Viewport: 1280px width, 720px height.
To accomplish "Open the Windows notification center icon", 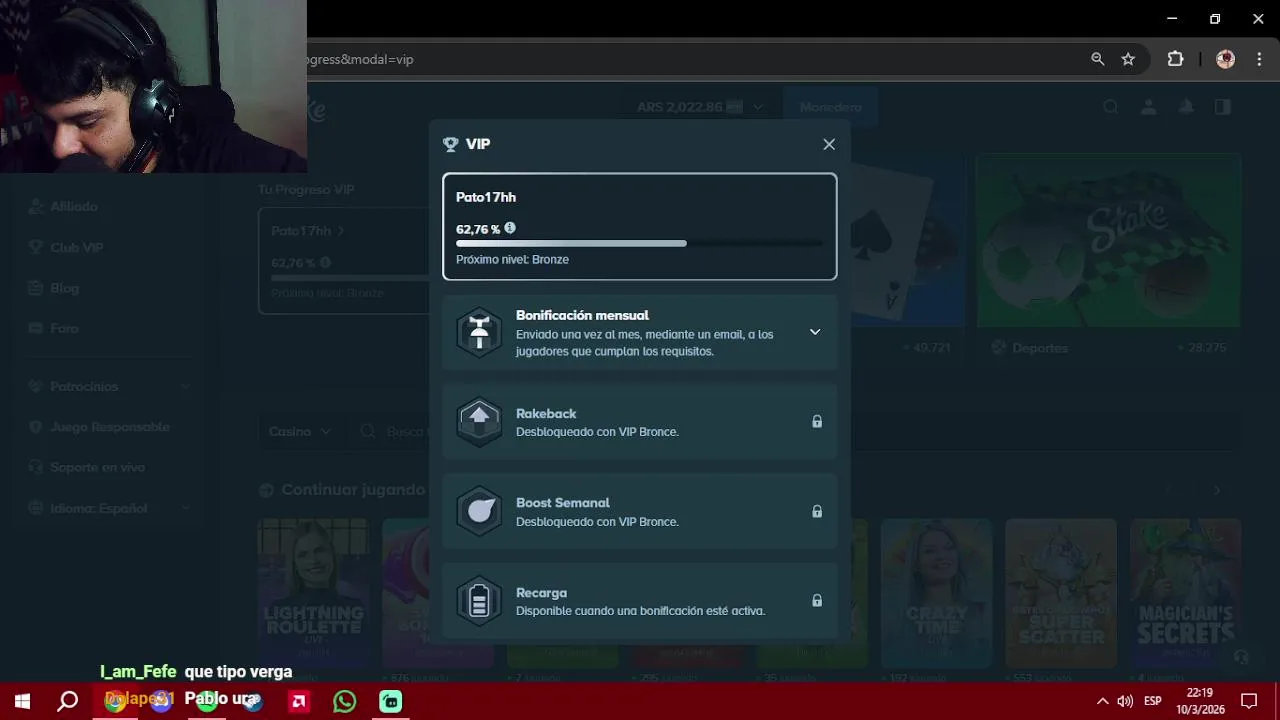I will [1249, 701].
